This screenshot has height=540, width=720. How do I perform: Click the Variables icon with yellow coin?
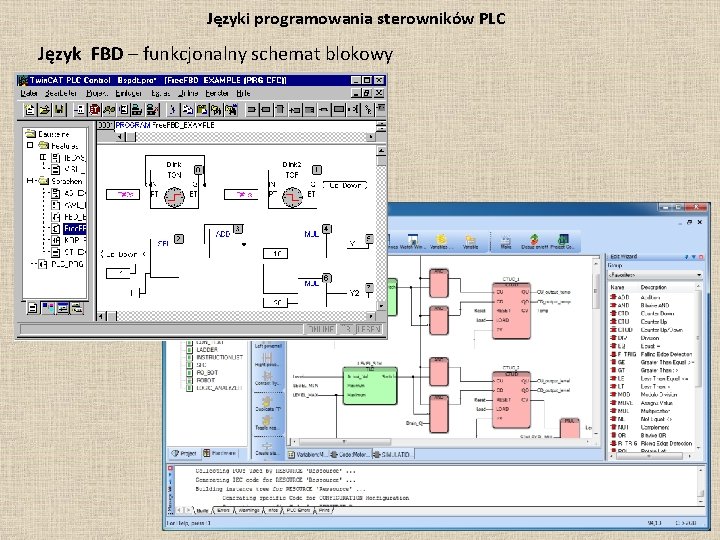click(440, 242)
